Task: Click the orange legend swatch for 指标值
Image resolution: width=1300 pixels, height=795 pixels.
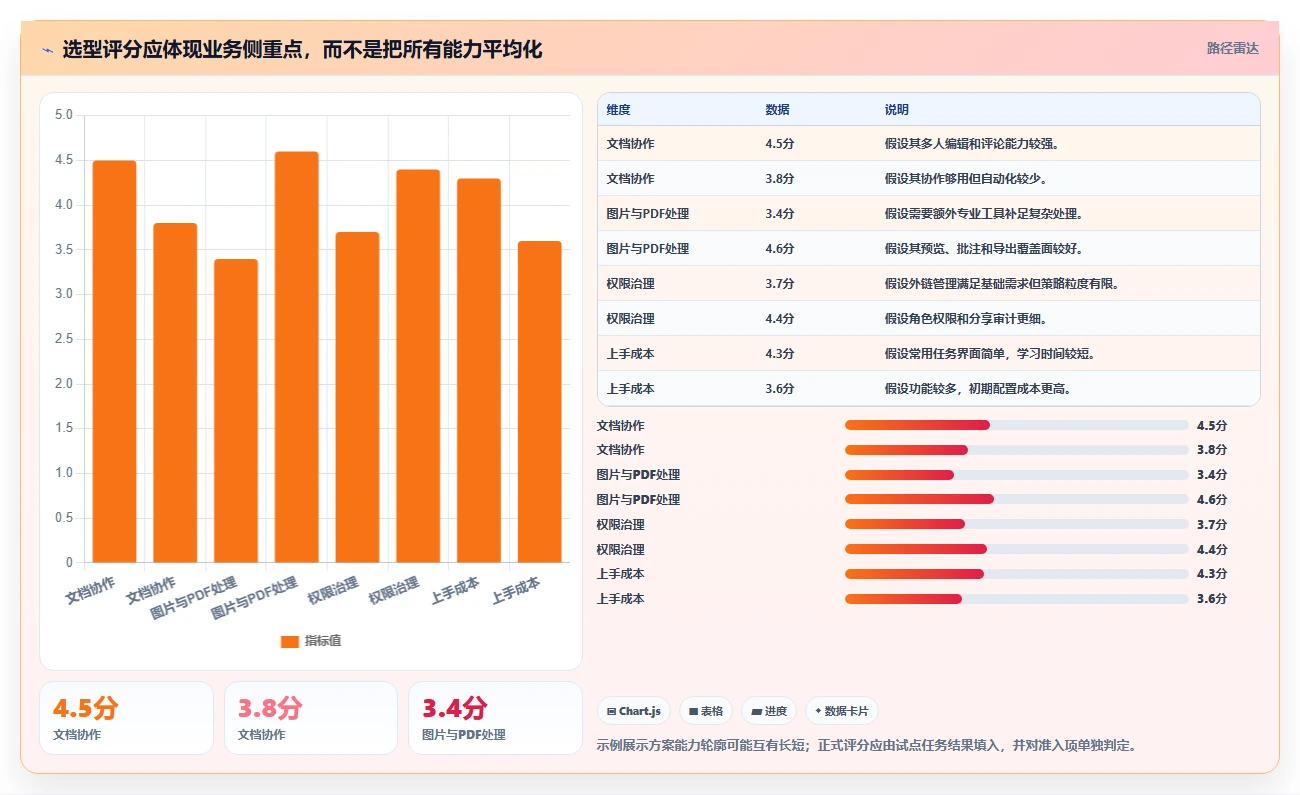Action: (x=290, y=641)
